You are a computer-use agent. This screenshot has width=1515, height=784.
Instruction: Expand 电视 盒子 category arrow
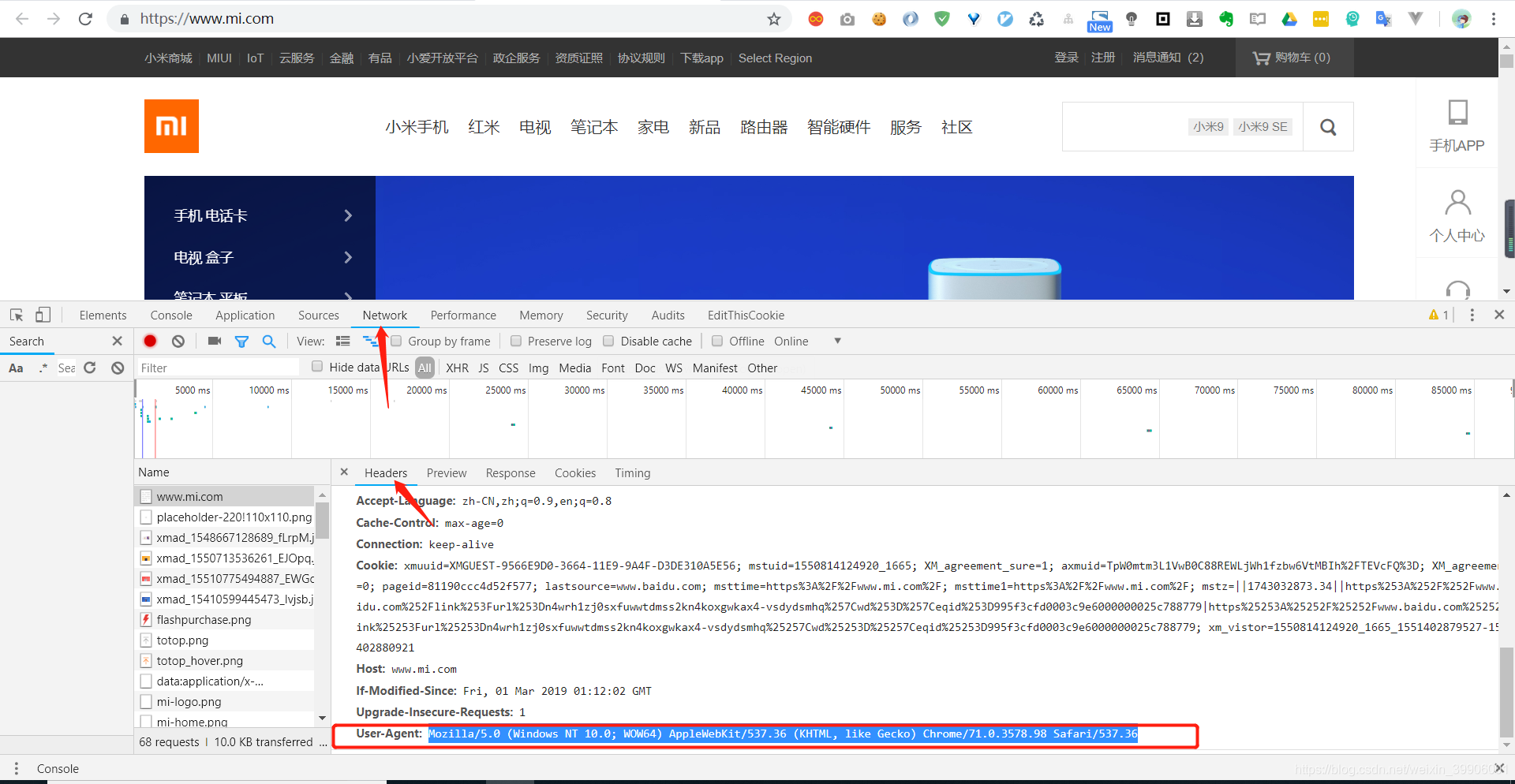pyautogui.click(x=348, y=257)
